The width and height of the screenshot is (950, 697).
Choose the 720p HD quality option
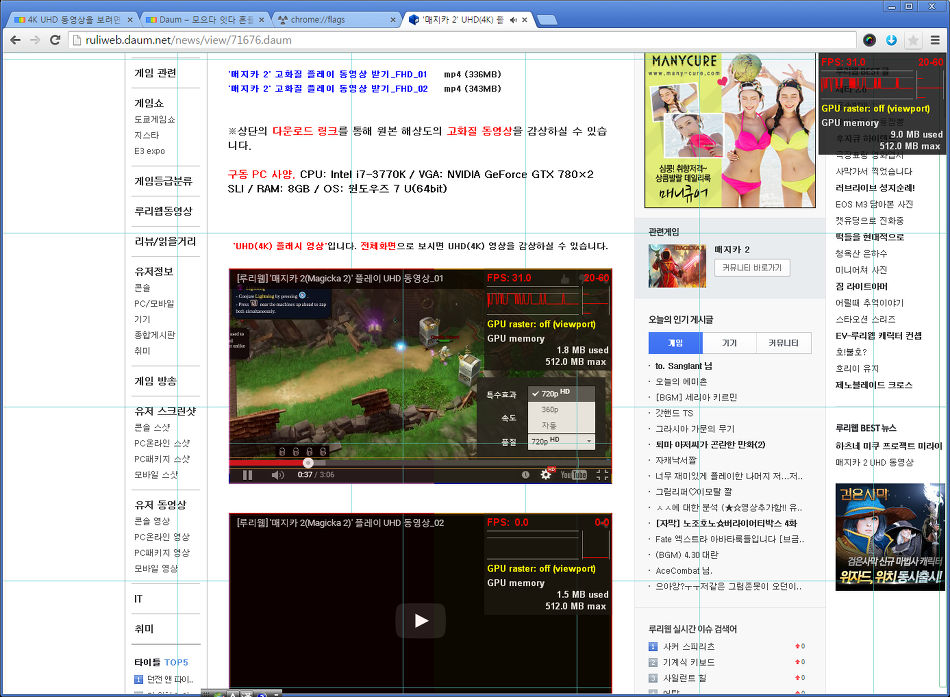[561, 393]
